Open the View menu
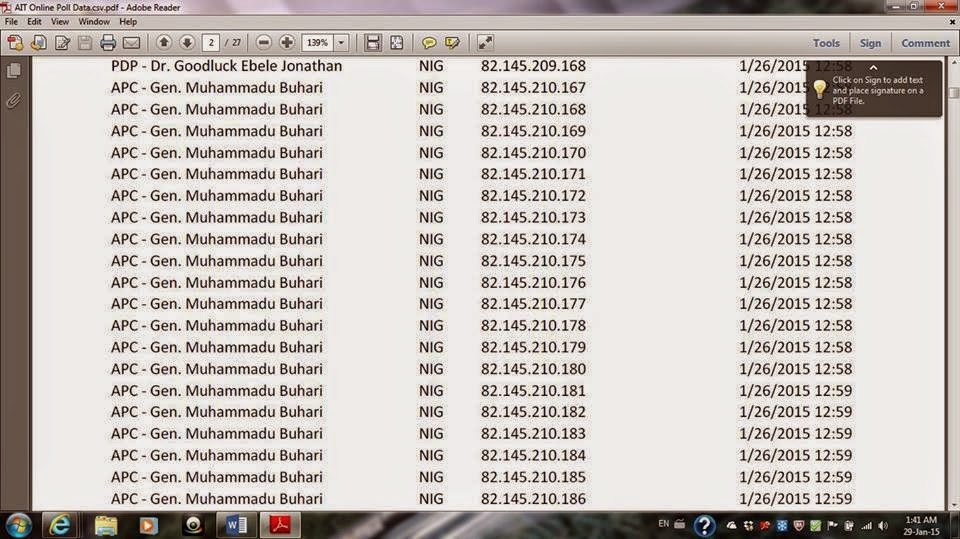Viewport: 960px width, 539px height. [x=59, y=21]
